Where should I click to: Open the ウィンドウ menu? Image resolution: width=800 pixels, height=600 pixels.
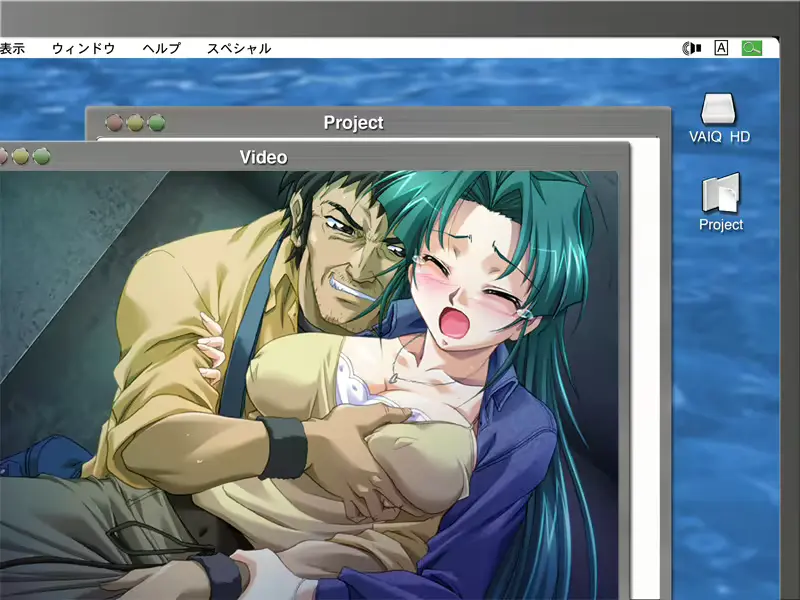tap(84, 48)
